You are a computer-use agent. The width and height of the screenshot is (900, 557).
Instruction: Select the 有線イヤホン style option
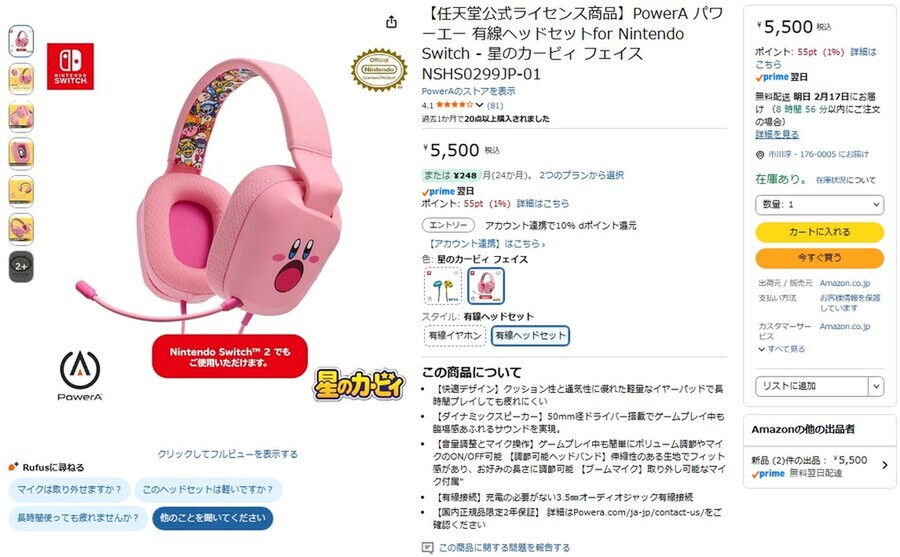(455, 335)
